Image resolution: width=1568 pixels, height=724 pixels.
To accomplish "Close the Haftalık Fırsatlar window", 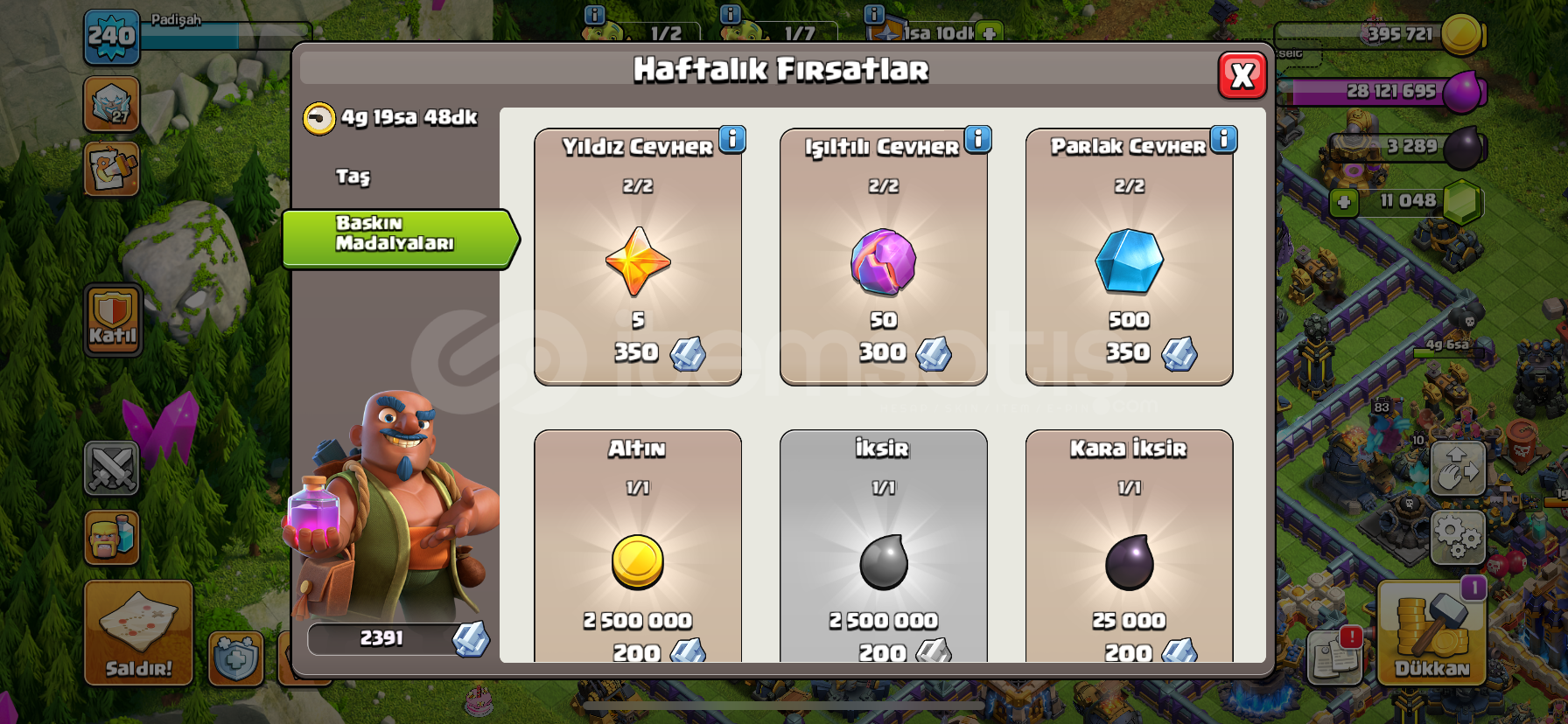I will pyautogui.click(x=1242, y=76).
